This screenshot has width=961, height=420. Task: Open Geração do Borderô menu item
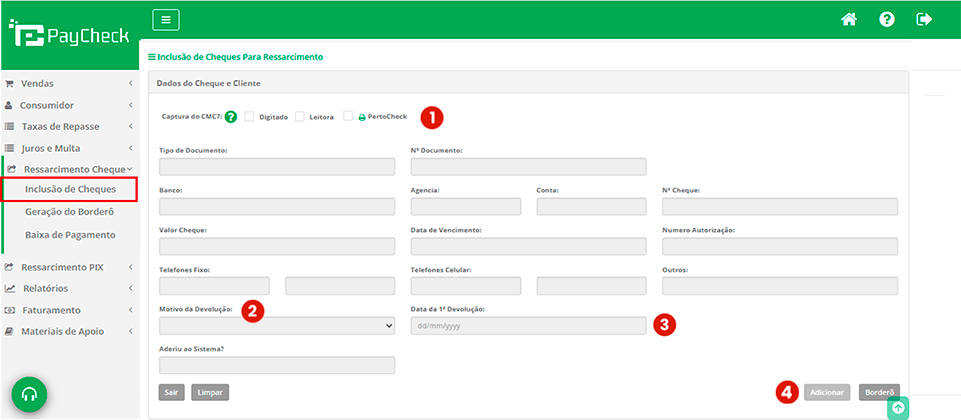pos(70,212)
